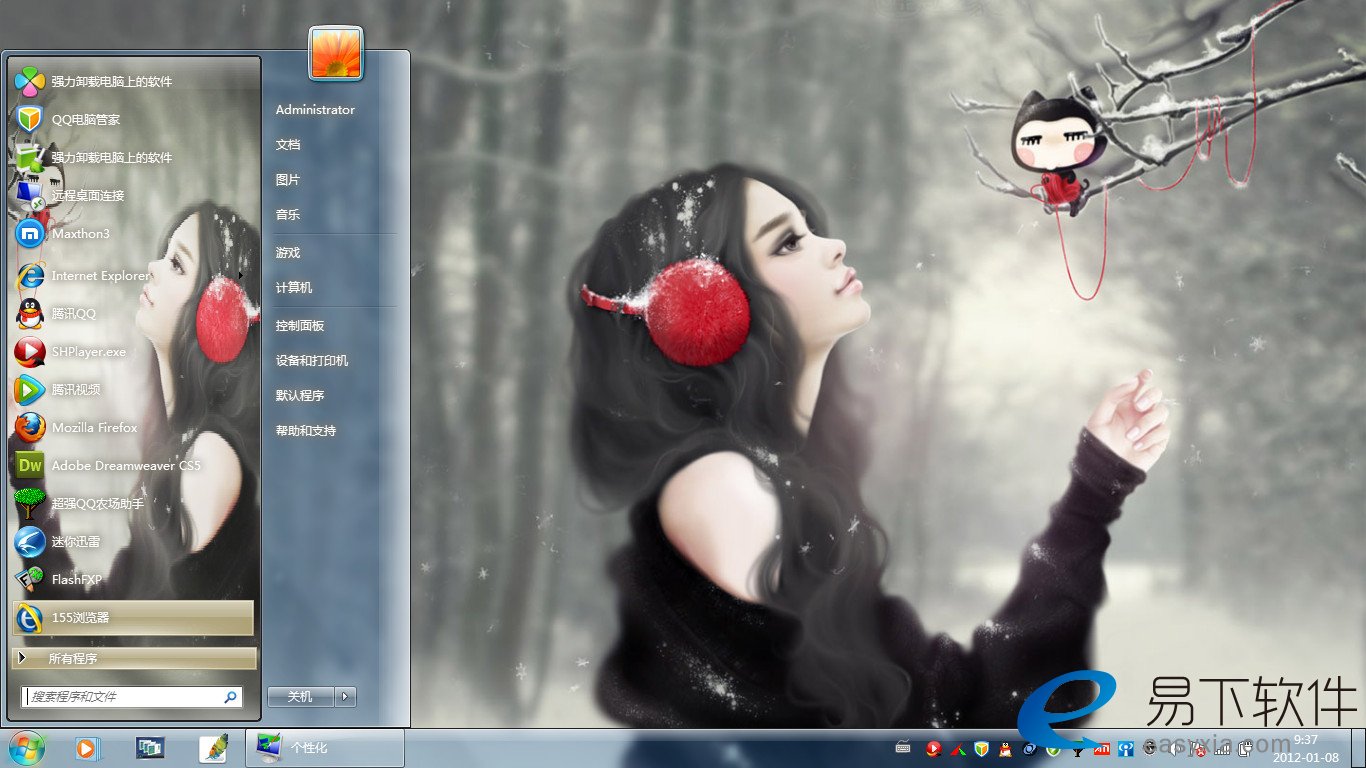Start Mozilla Firefox
This screenshot has width=1366, height=768.
point(94,427)
